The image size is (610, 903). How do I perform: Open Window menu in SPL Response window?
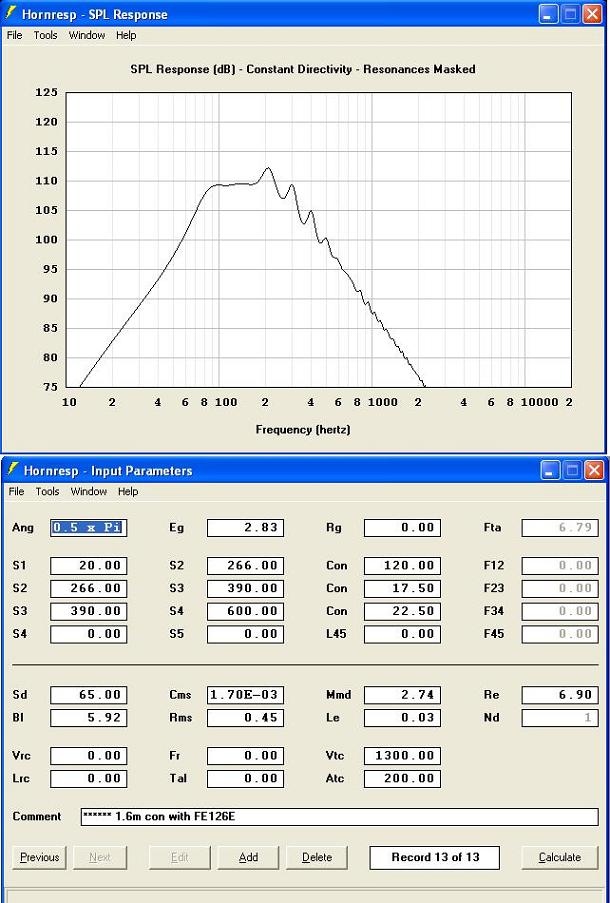(x=87, y=35)
